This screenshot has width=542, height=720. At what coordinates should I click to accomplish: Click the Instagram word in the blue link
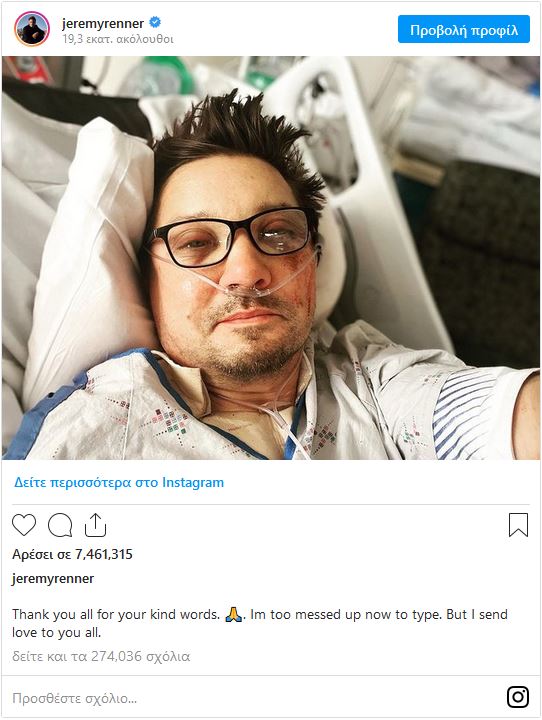point(193,483)
